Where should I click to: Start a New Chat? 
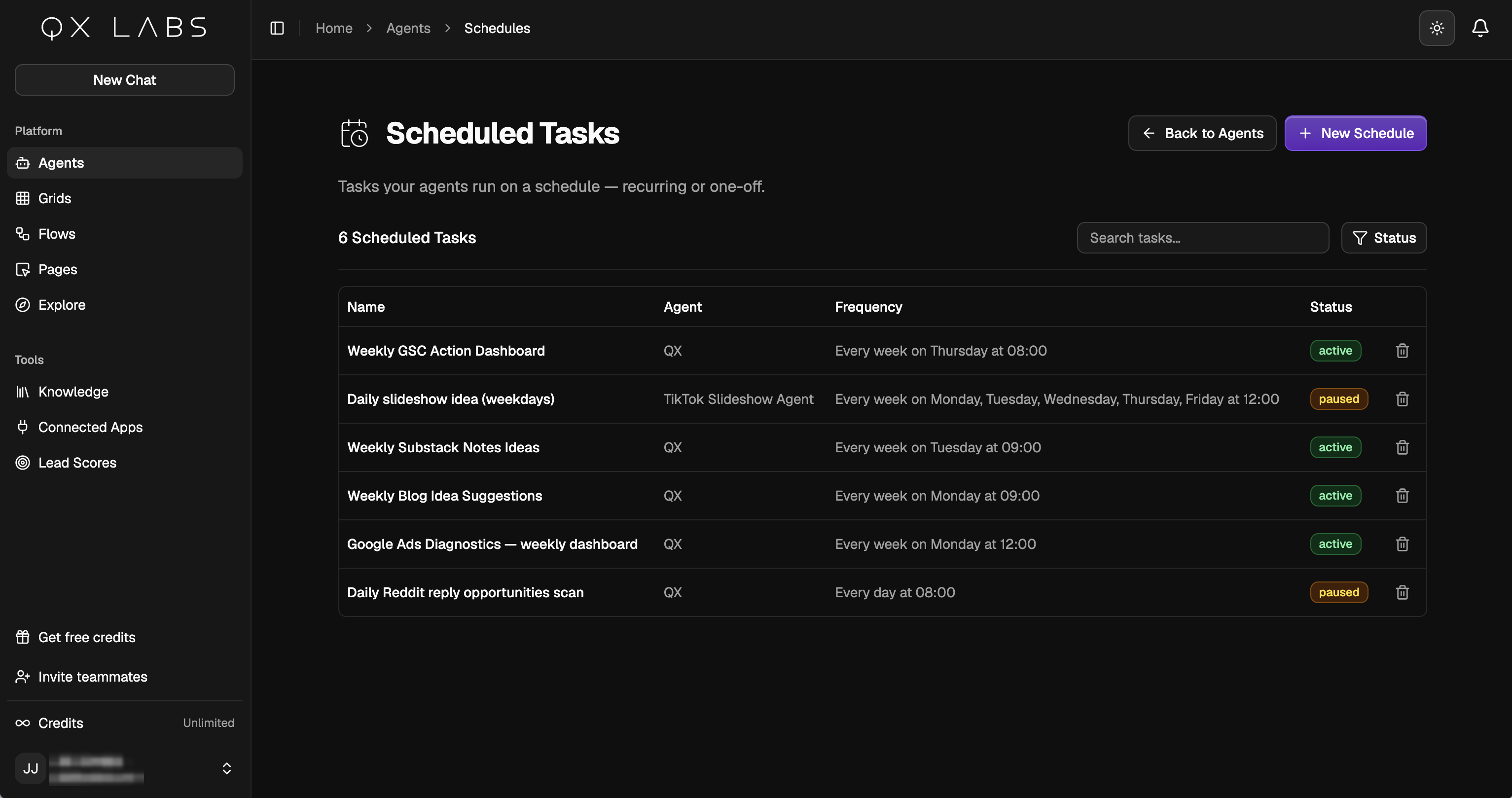[124, 80]
